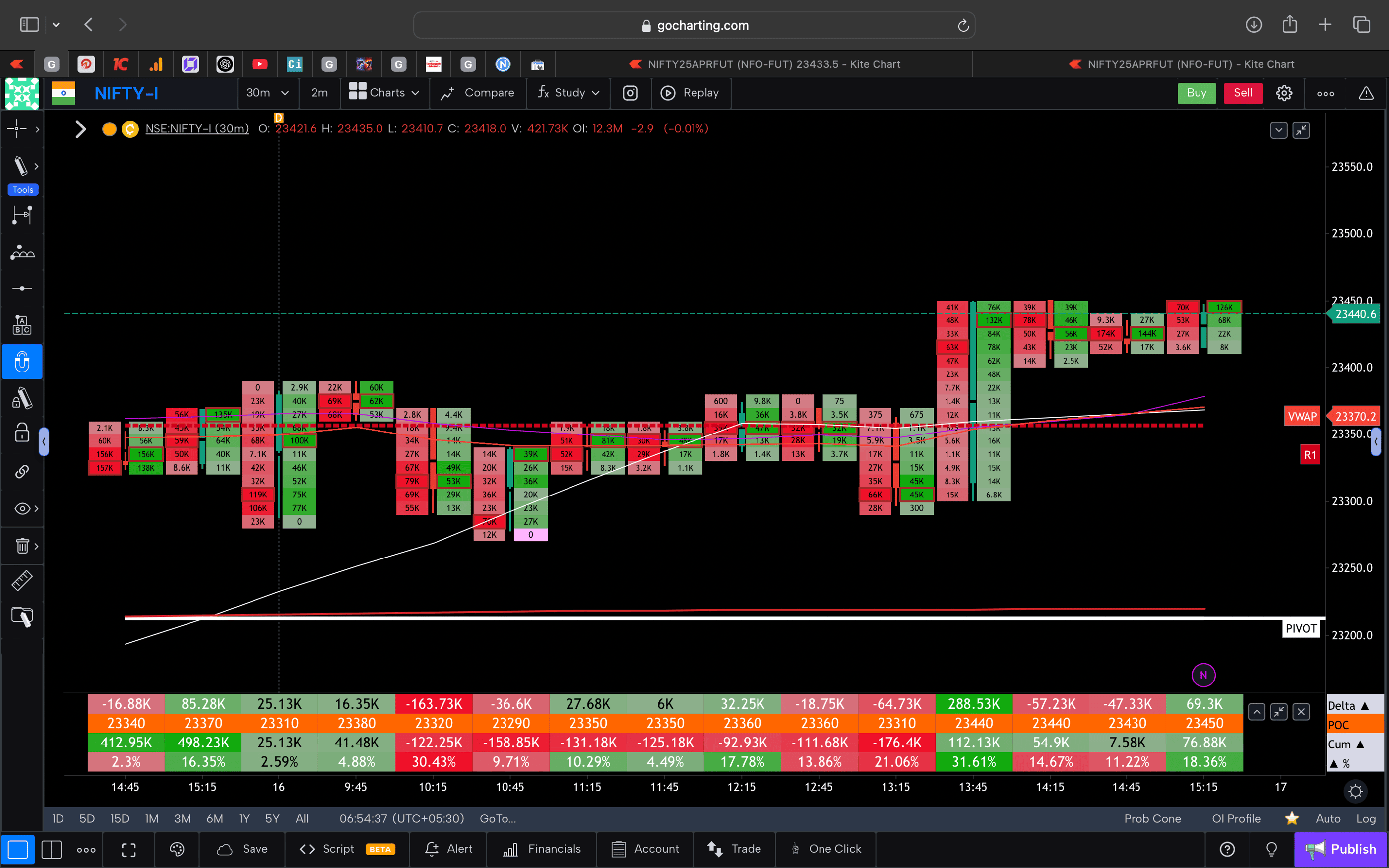Viewport: 1389px width, 868px height.
Task: Open the theme color palette picker
Action: pyautogui.click(x=176, y=849)
